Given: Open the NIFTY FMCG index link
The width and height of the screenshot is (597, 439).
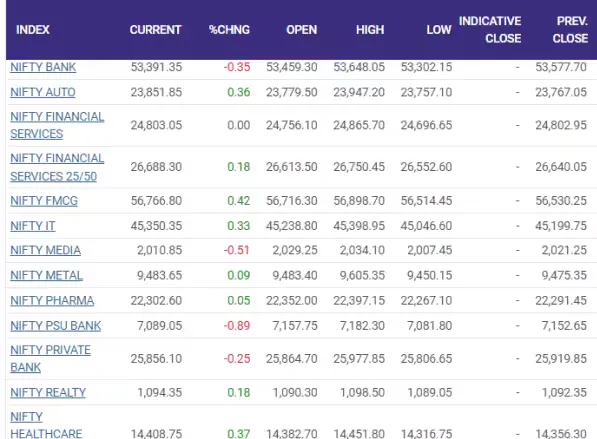Looking at the screenshot, I should click(44, 201).
